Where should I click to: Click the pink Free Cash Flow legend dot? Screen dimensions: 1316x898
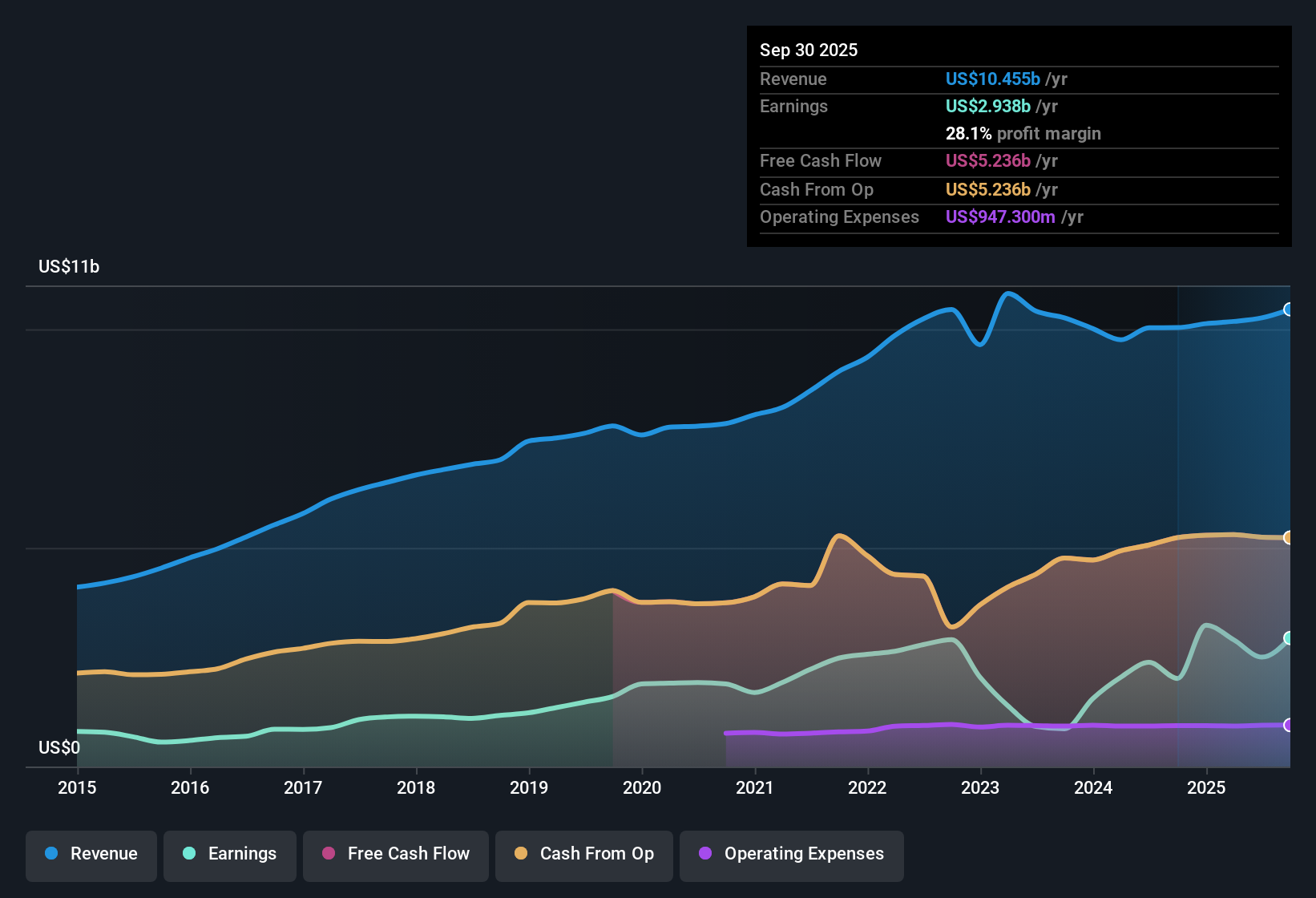(328, 854)
